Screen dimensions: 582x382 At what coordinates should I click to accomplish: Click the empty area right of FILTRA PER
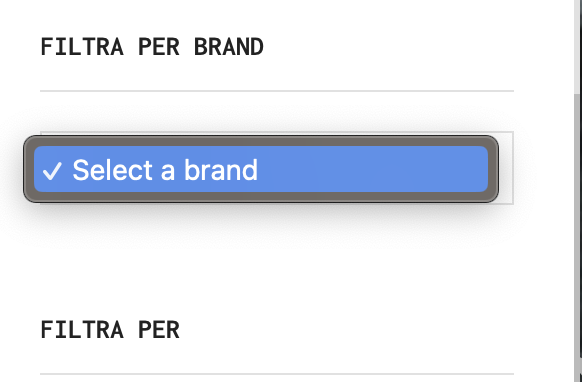(345, 330)
